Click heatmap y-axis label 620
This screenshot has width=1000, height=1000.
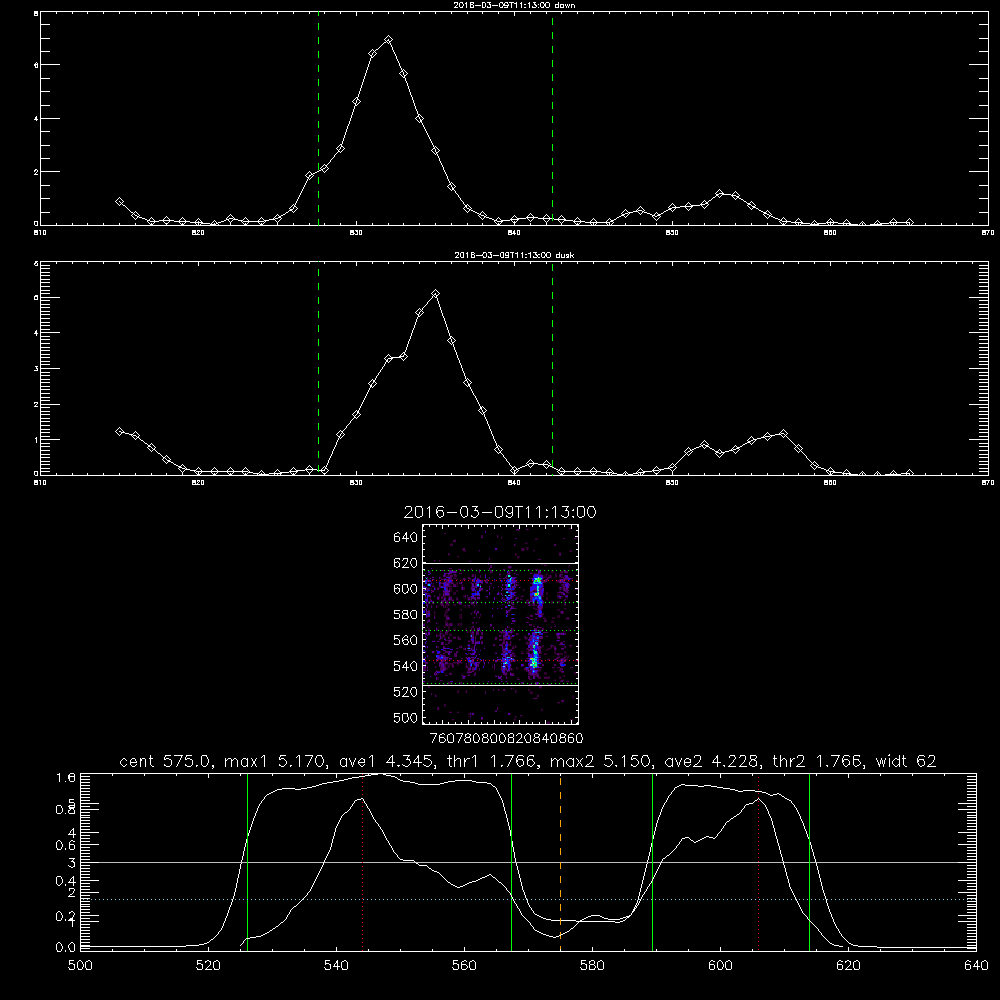click(406, 563)
